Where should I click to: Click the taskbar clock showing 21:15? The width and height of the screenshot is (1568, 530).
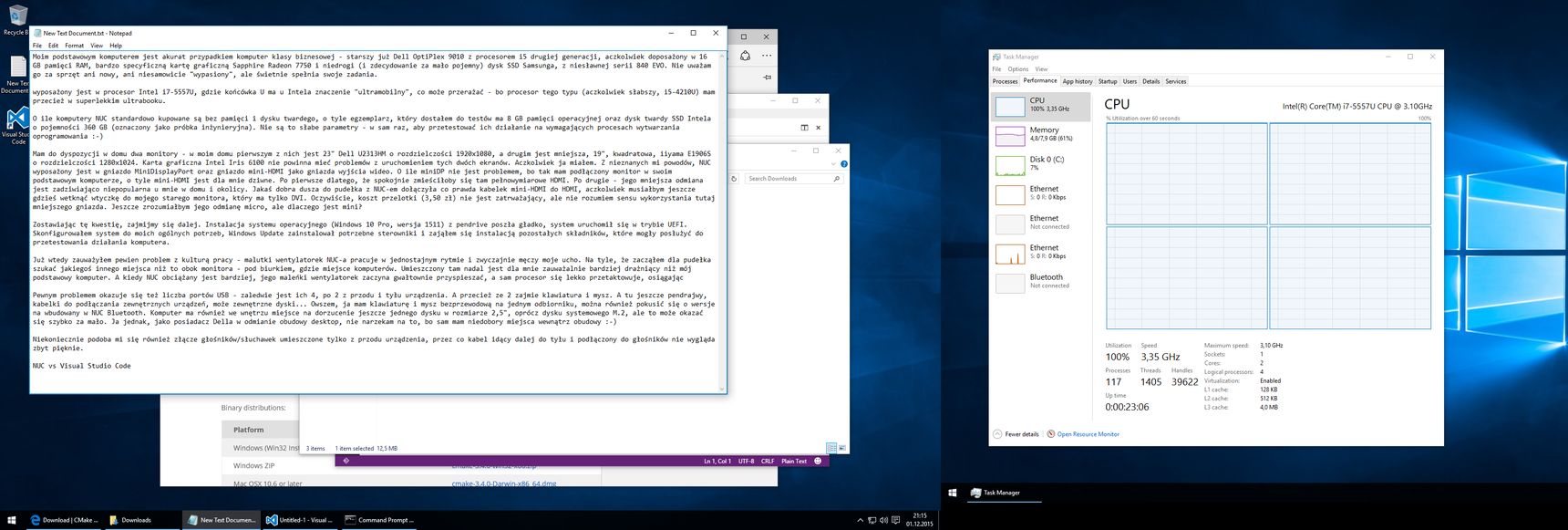[x=920, y=520]
